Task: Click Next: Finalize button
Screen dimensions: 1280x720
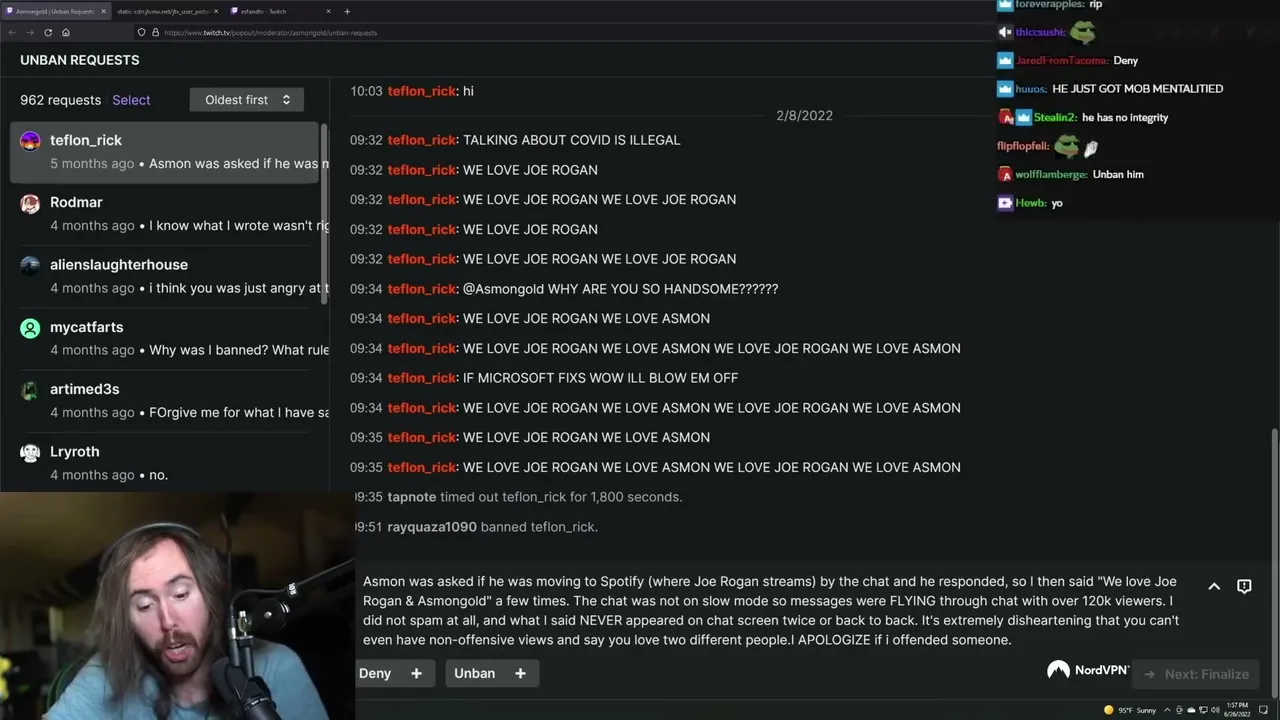Action: coord(1197,674)
